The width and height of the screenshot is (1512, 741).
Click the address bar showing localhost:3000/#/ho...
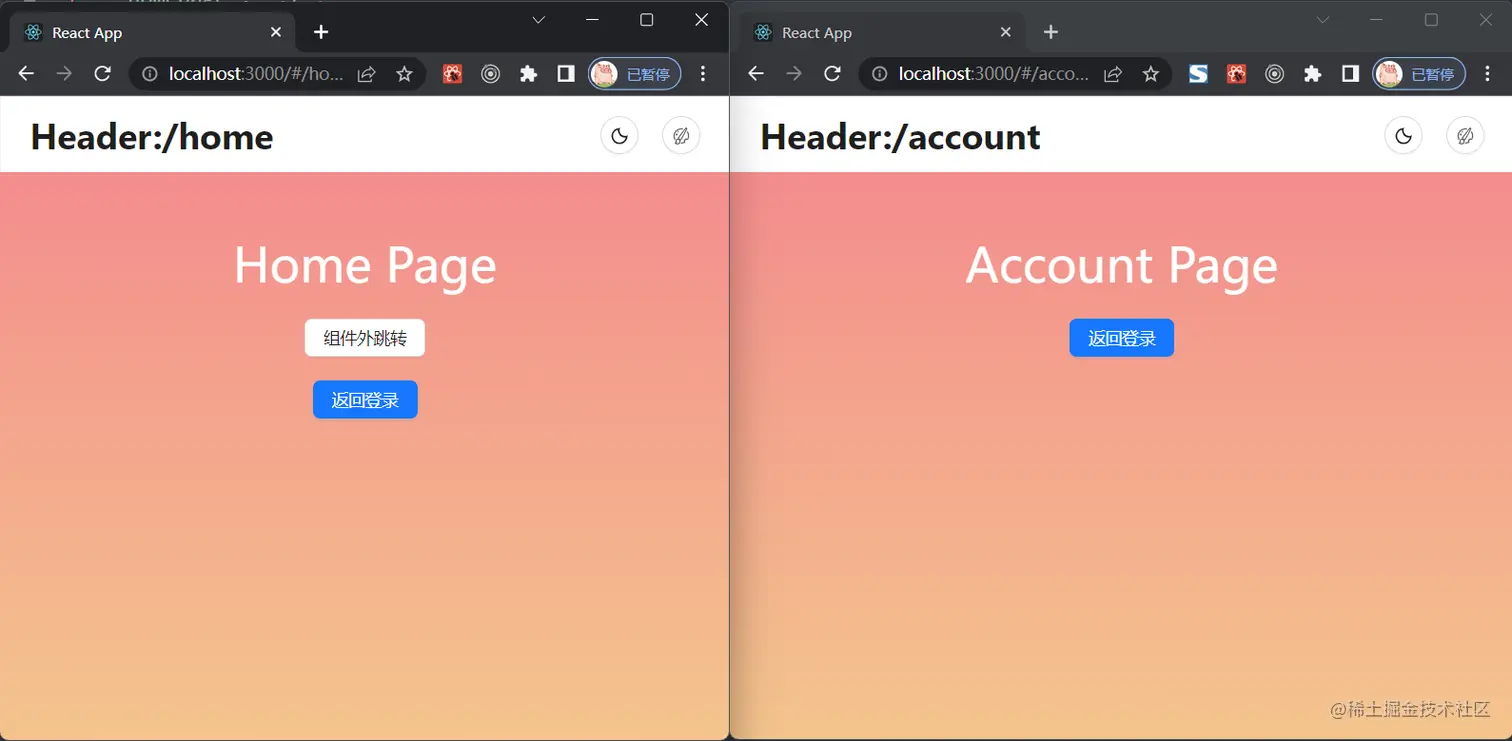[x=277, y=74]
